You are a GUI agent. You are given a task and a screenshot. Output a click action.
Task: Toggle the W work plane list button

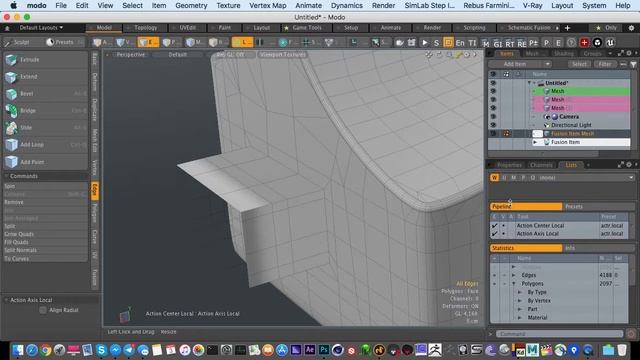494,178
